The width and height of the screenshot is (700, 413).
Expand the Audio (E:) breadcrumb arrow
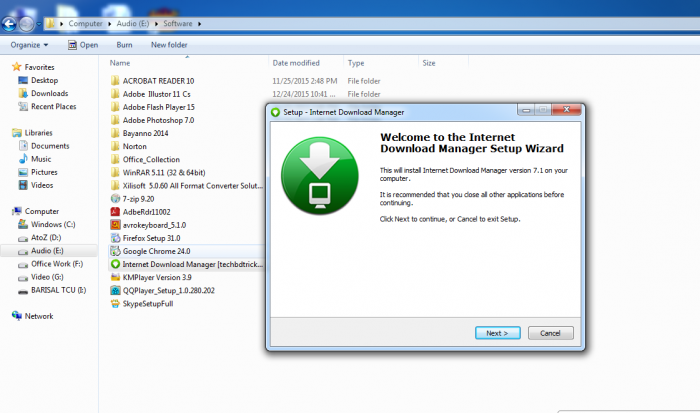point(156,24)
